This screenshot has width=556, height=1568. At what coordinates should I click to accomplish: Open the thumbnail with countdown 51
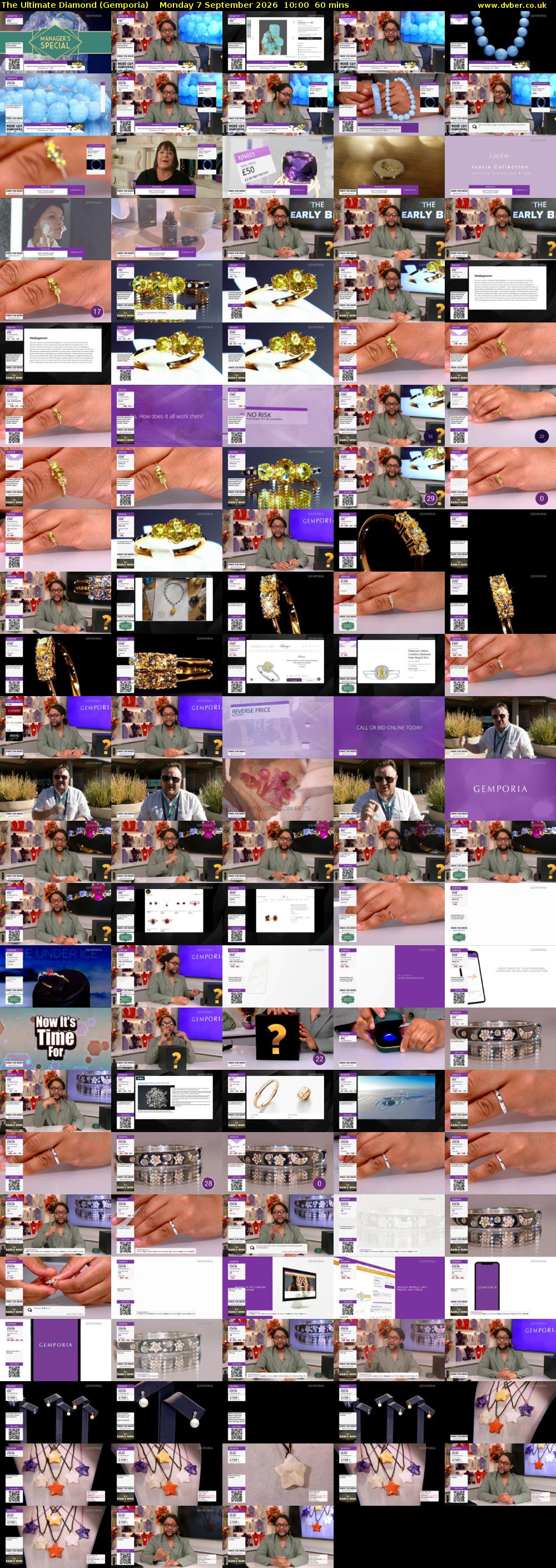pos(389,416)
